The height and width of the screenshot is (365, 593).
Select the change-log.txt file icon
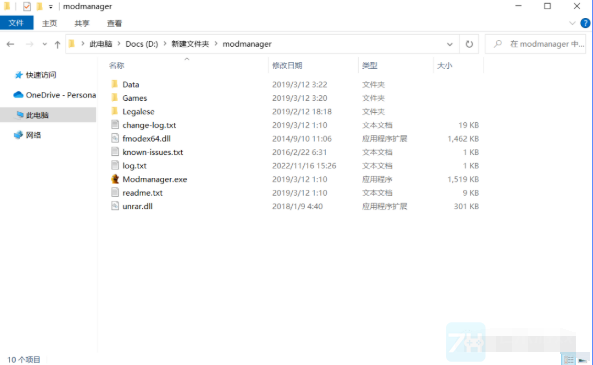[x=115, y=124]
